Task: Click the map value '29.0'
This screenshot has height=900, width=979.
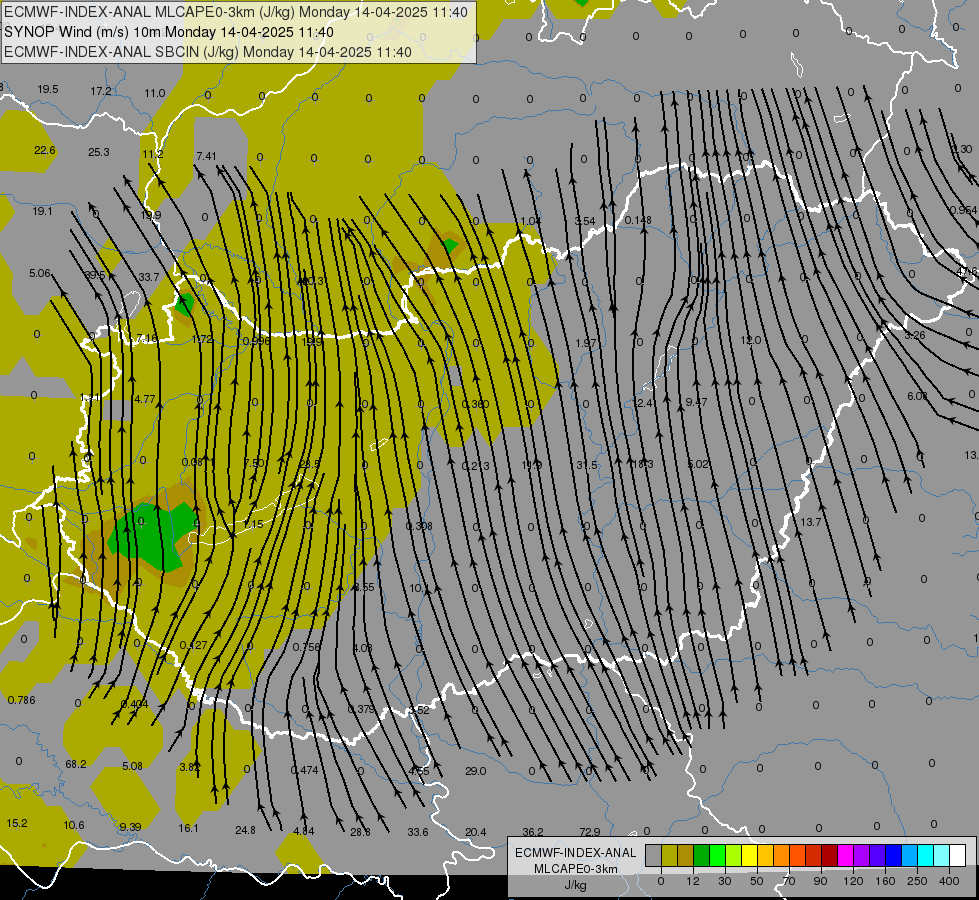Action: (476, 771)
